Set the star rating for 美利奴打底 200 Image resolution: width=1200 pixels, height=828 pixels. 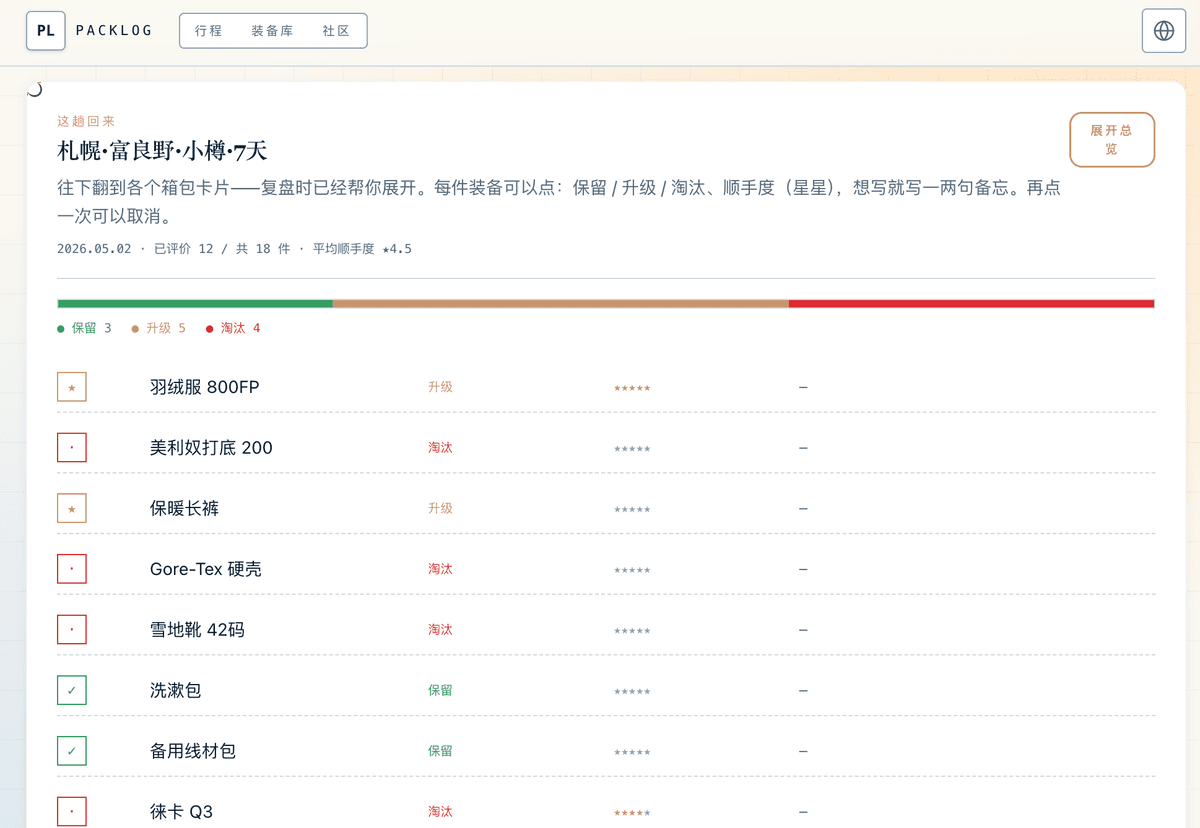(632, 449)
